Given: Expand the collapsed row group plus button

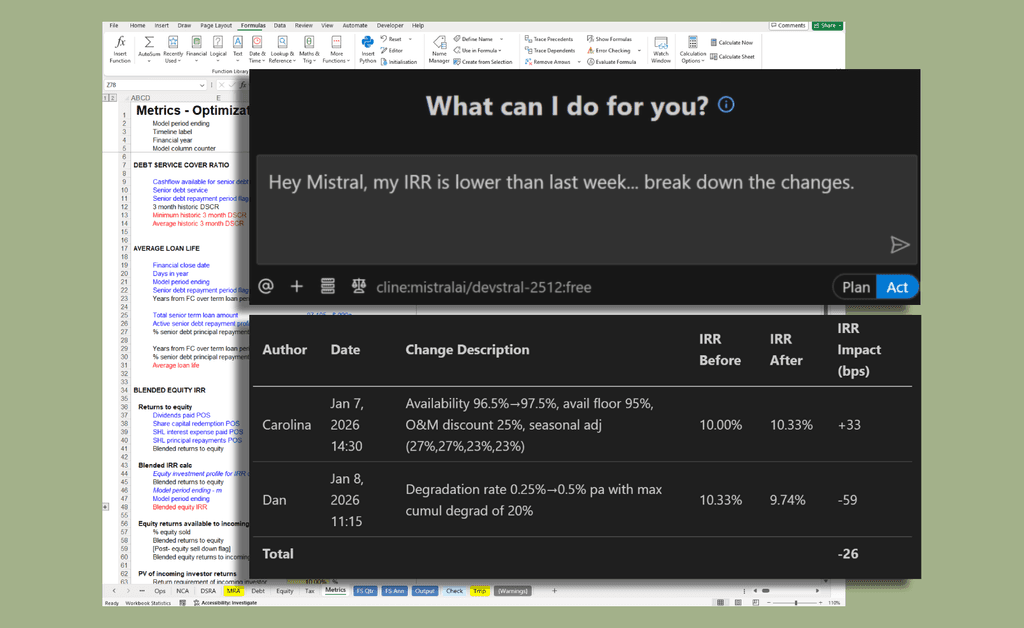Looking at the screenshot, I should click(x=106, y=507).
